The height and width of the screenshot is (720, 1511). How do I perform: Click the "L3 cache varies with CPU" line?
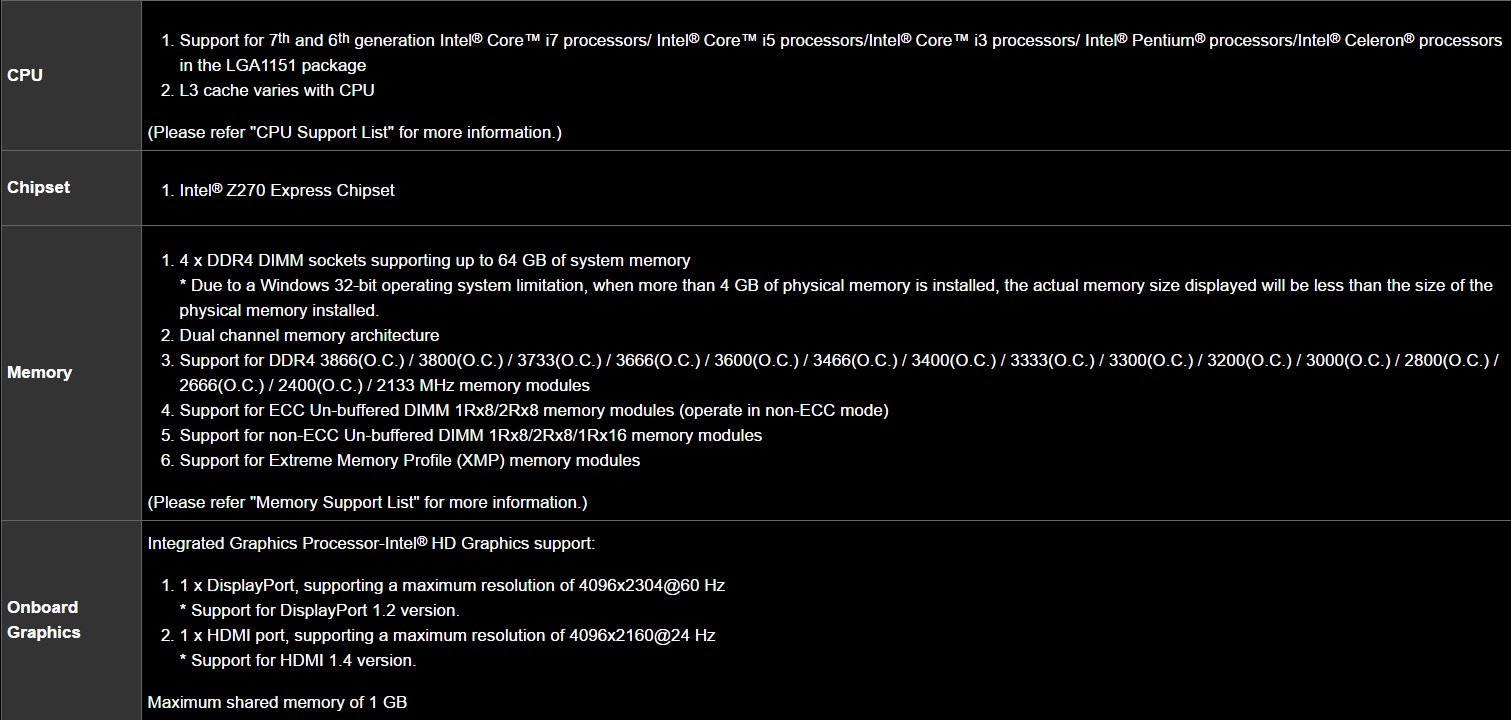point(277,90)
